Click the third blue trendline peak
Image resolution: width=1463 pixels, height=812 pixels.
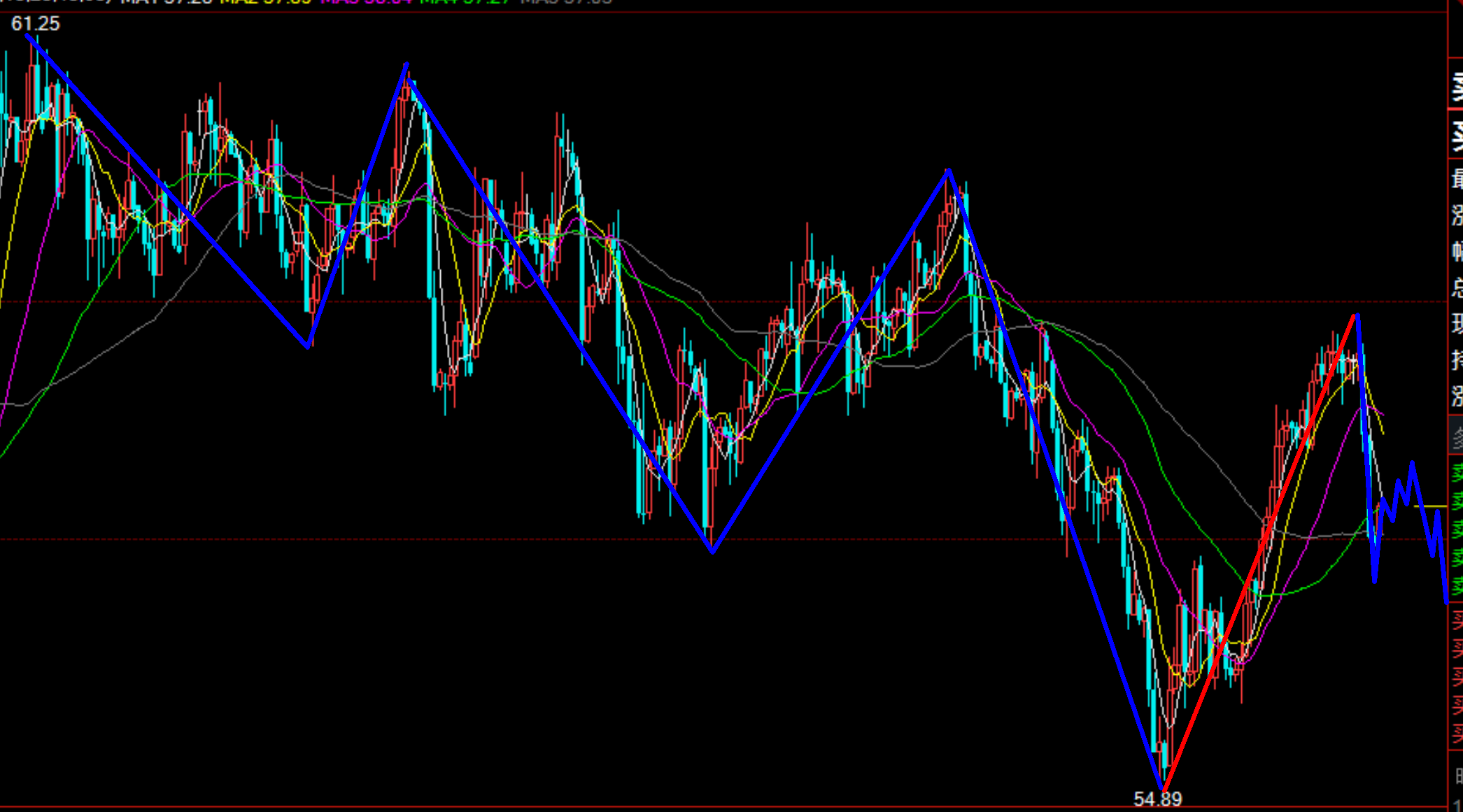click(x=949, y=170)
